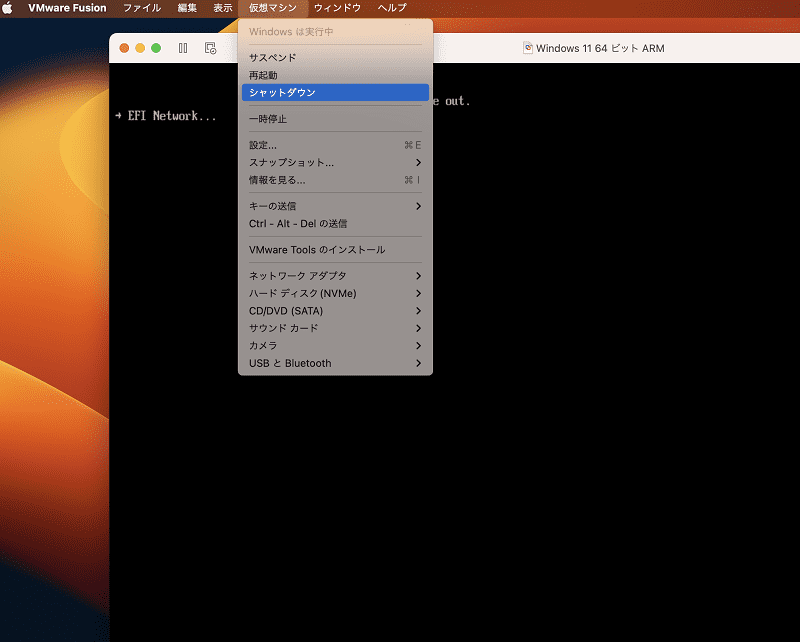Open 設定... for the virtual machine
Screen dimensions: 800x642
[x=335, y=145]
